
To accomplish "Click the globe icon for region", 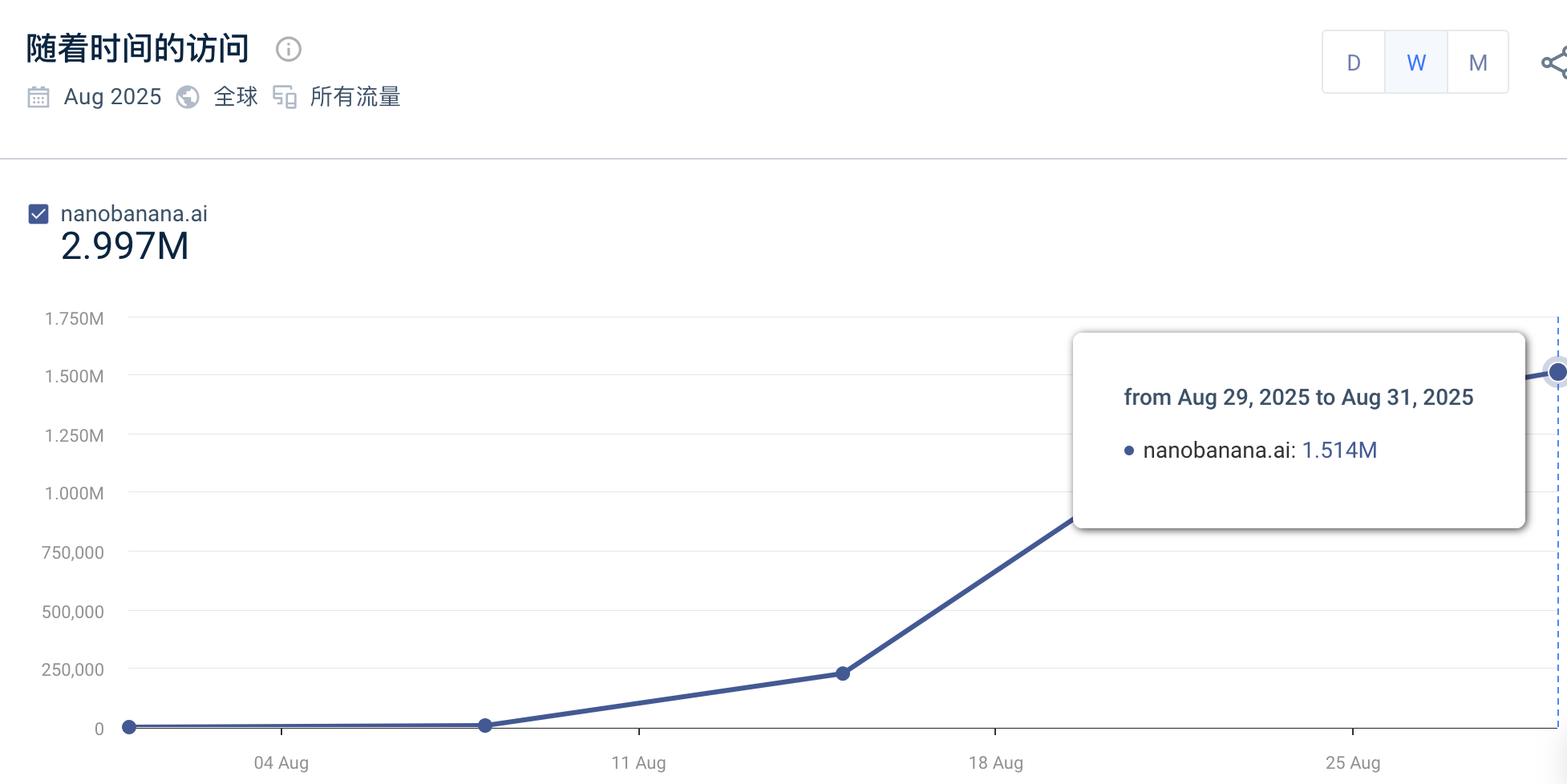I will click(188, 97).
